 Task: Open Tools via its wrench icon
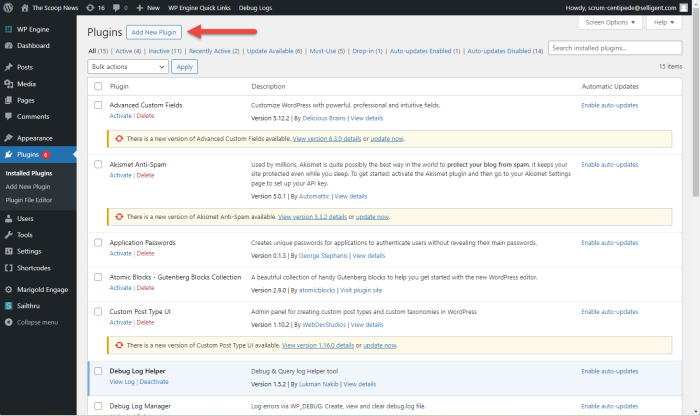8,235
